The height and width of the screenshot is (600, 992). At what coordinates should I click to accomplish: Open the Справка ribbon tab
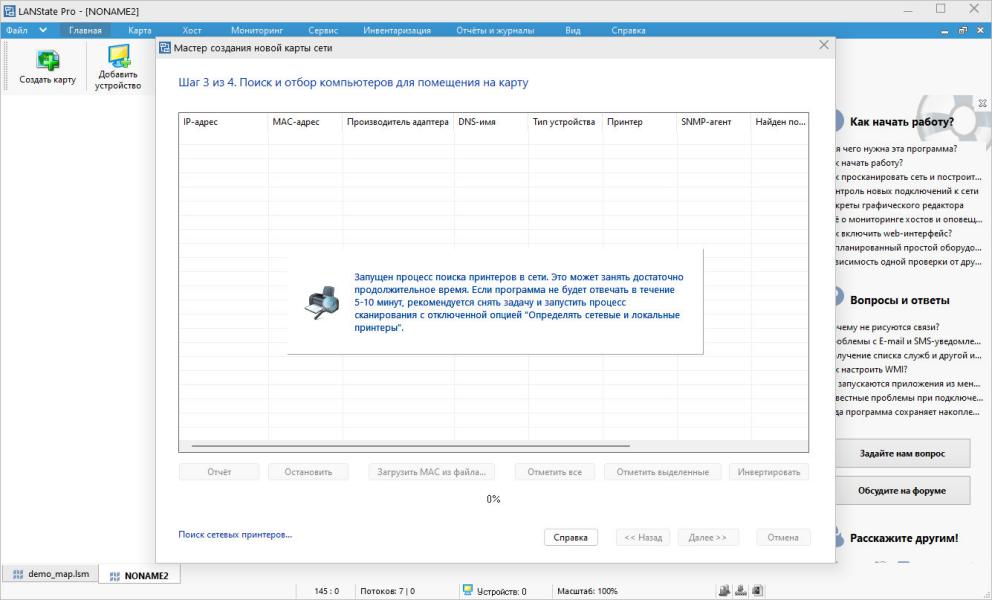pos(628,30)
